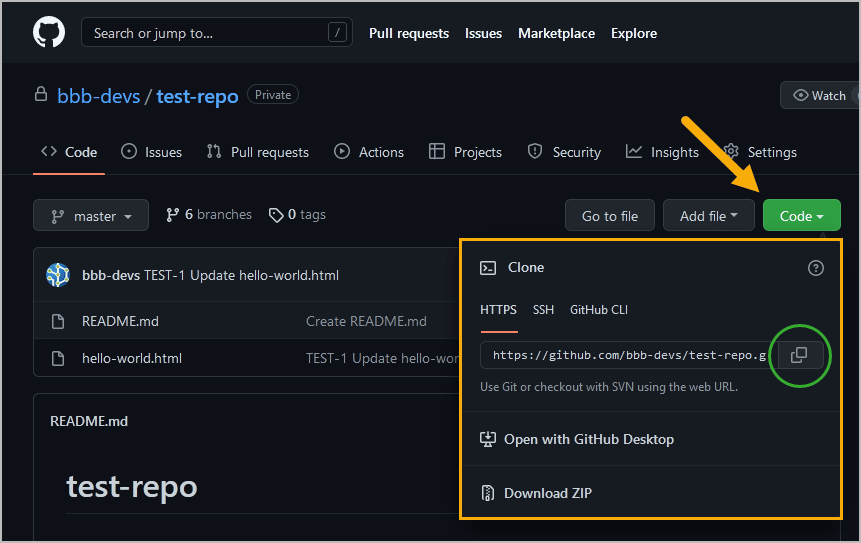Click the README.md panel header

[89, 421]
